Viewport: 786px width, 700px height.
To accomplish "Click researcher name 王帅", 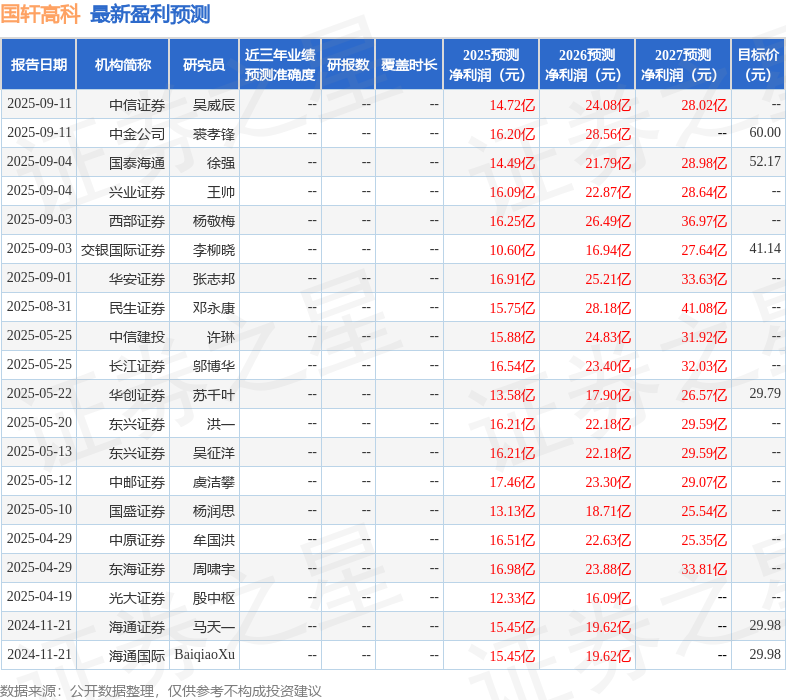I will click(x=221, y=193).
